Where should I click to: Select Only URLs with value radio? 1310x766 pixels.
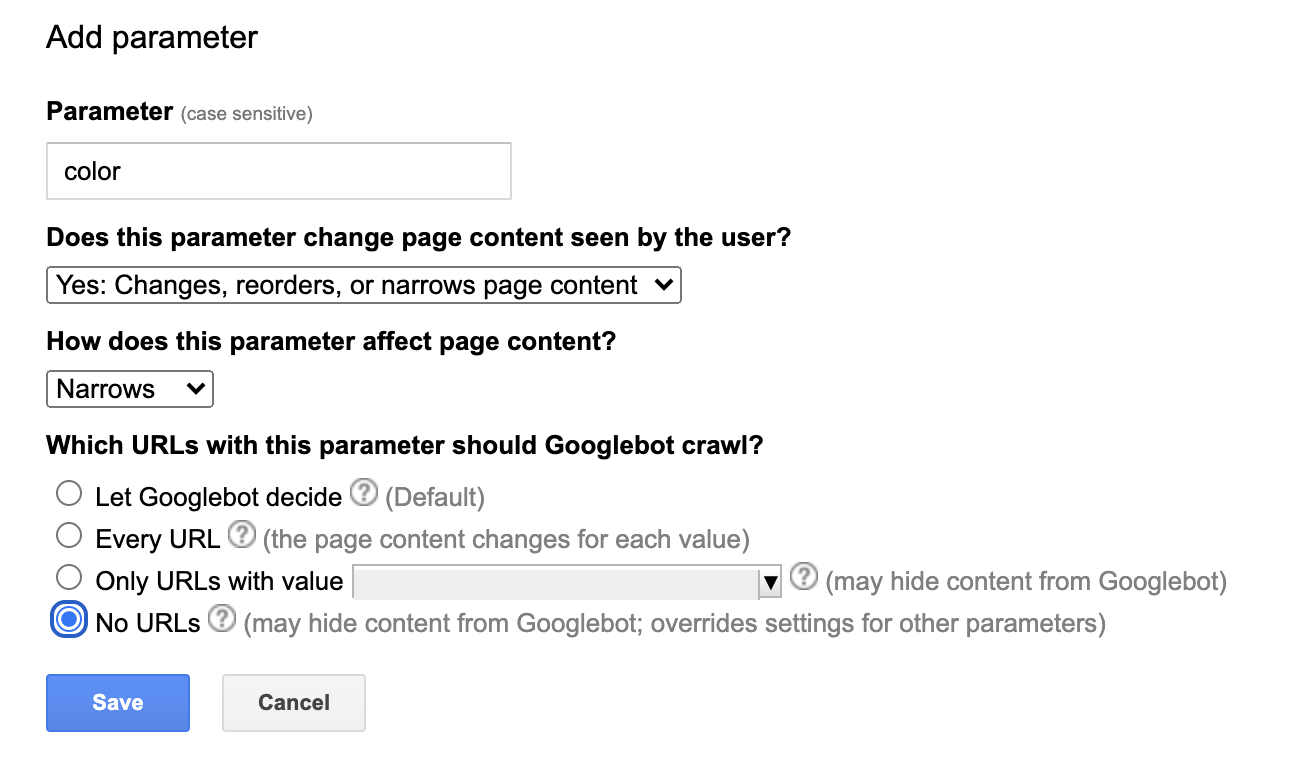(x=69, y=578)
